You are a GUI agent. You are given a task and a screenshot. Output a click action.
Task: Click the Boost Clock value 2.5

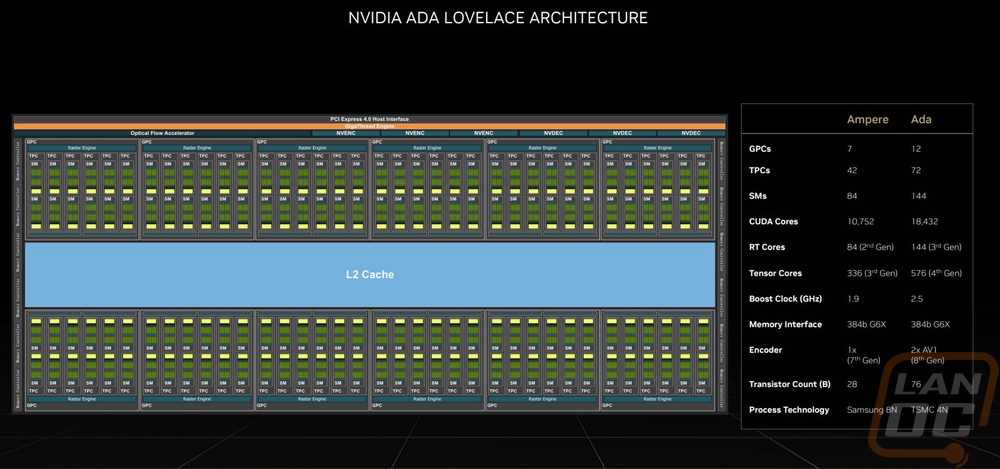(x=918, y=299)
